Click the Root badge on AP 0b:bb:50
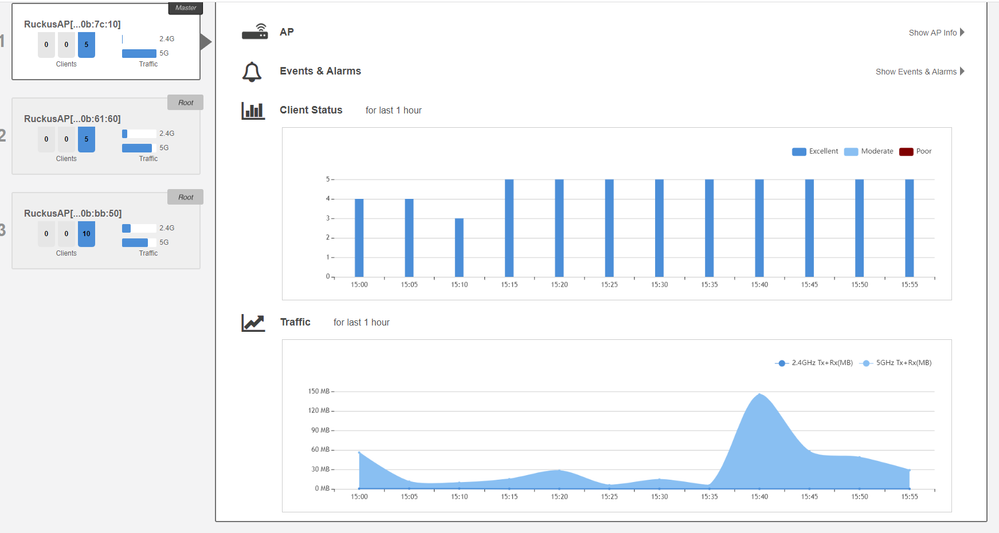999x533 pixels. click(185, 197)
